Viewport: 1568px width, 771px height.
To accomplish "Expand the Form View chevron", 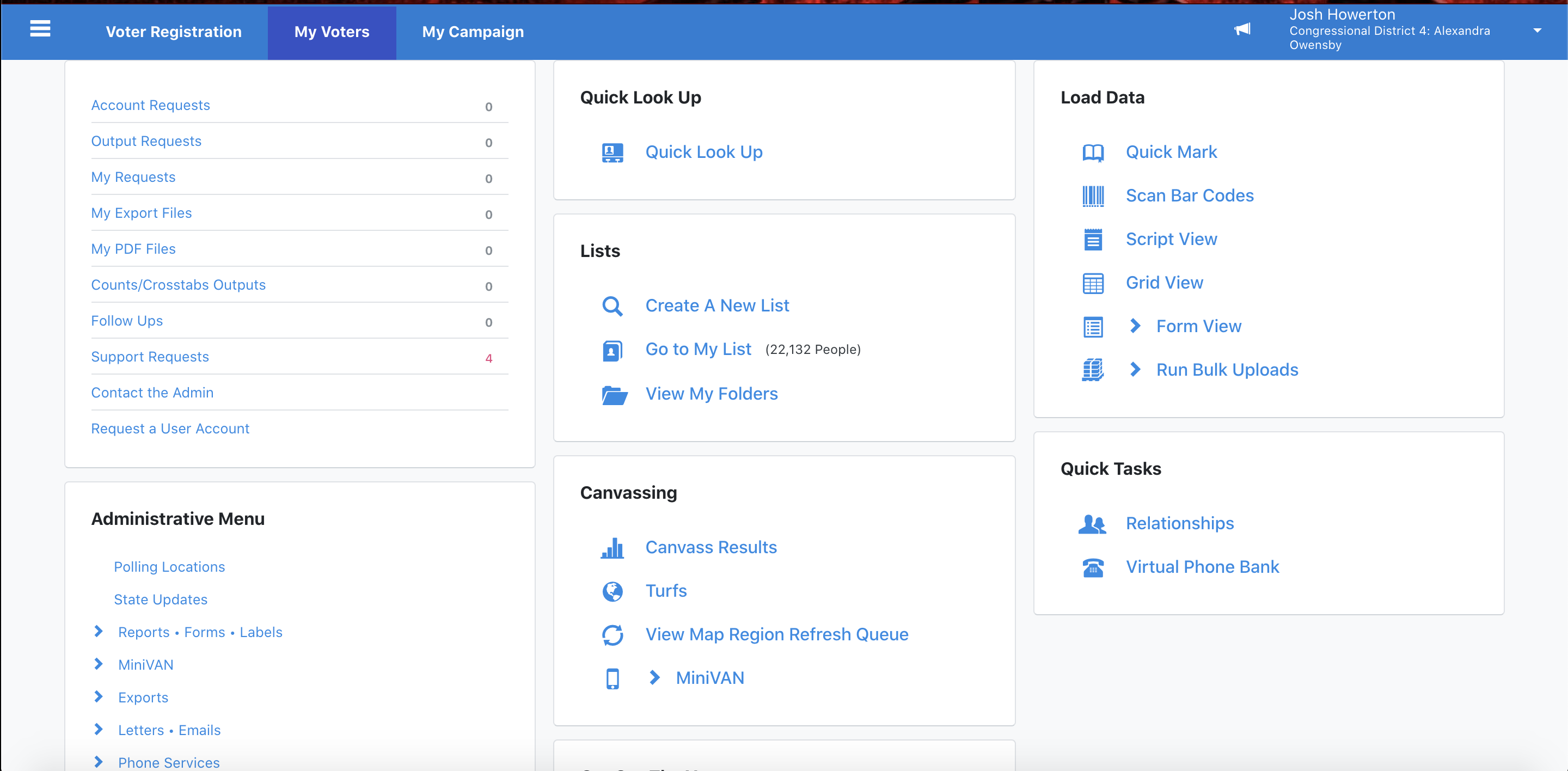I will click(1135, 326).
